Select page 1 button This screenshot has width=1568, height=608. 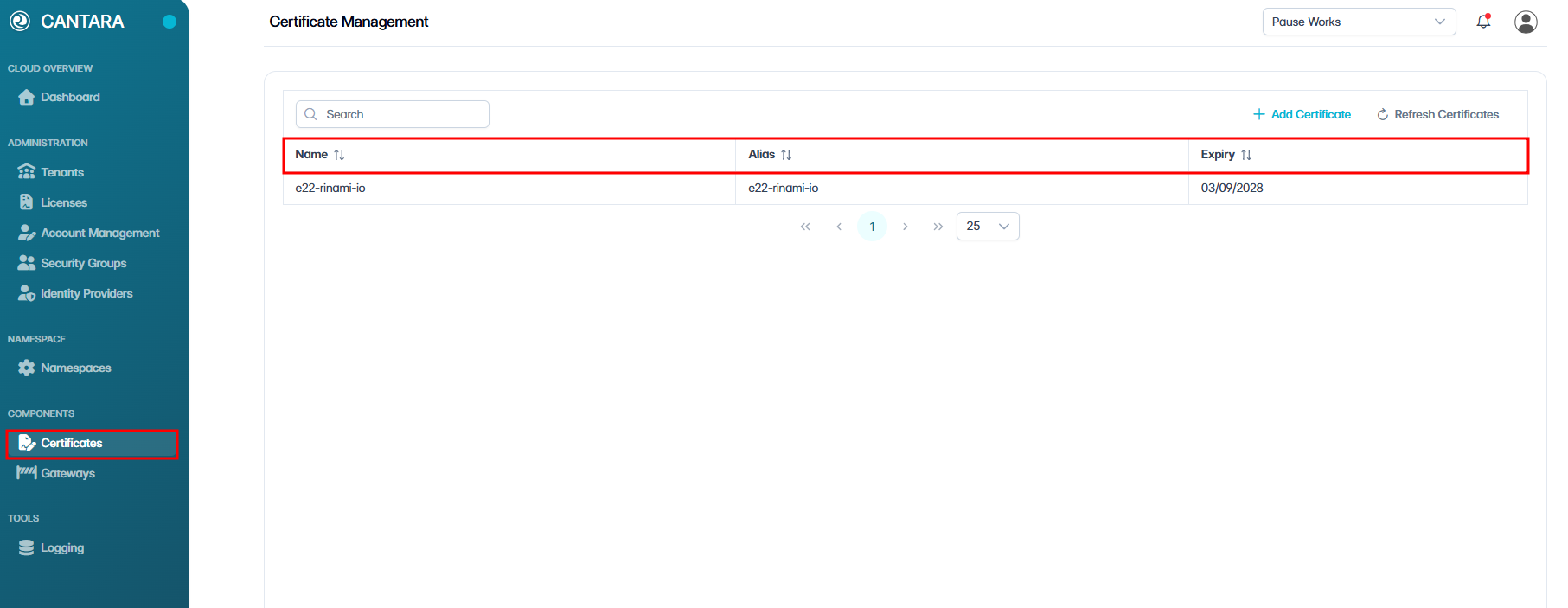click(872, 227)
